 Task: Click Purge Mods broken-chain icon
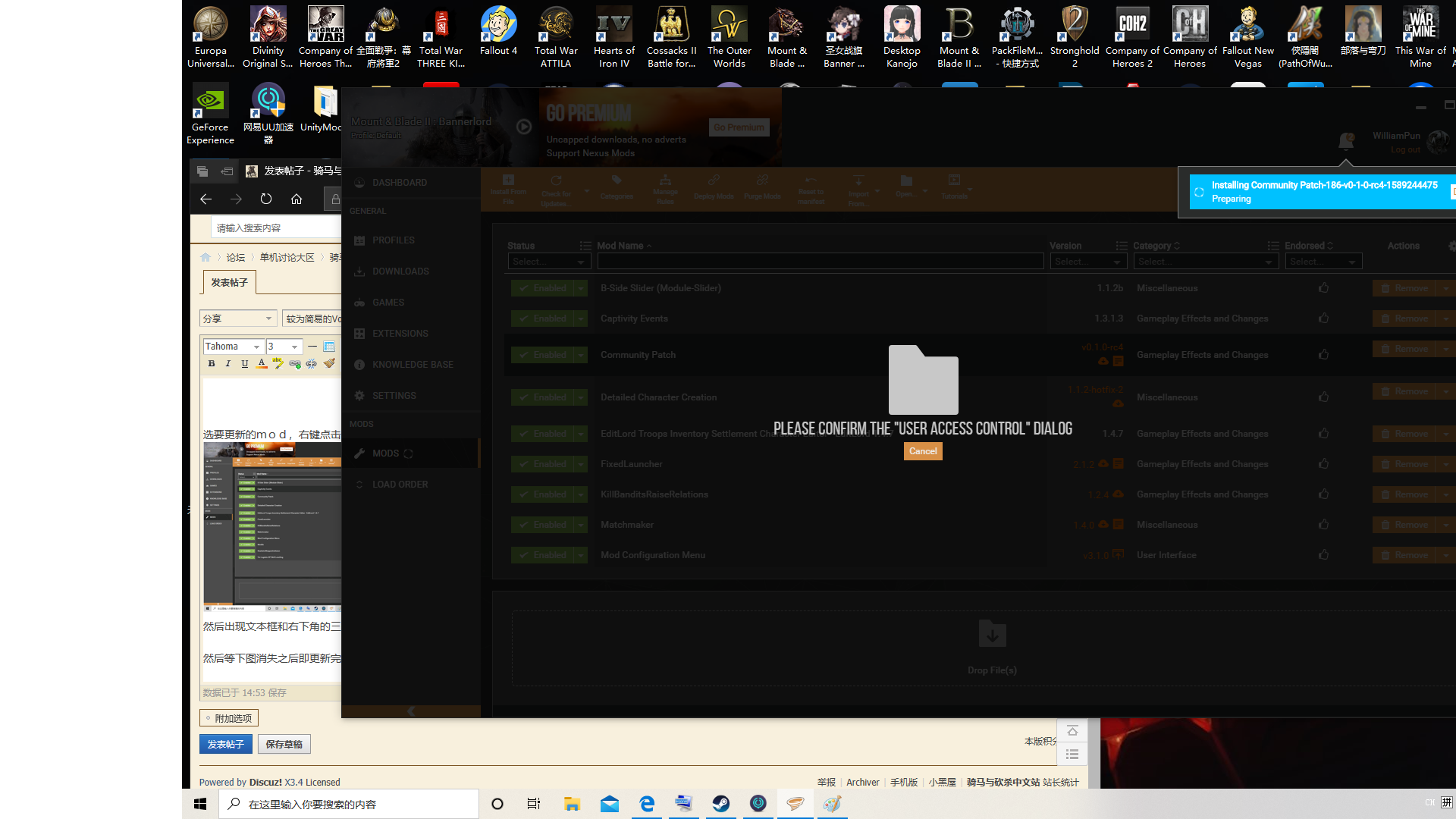(x=762, y=180)
